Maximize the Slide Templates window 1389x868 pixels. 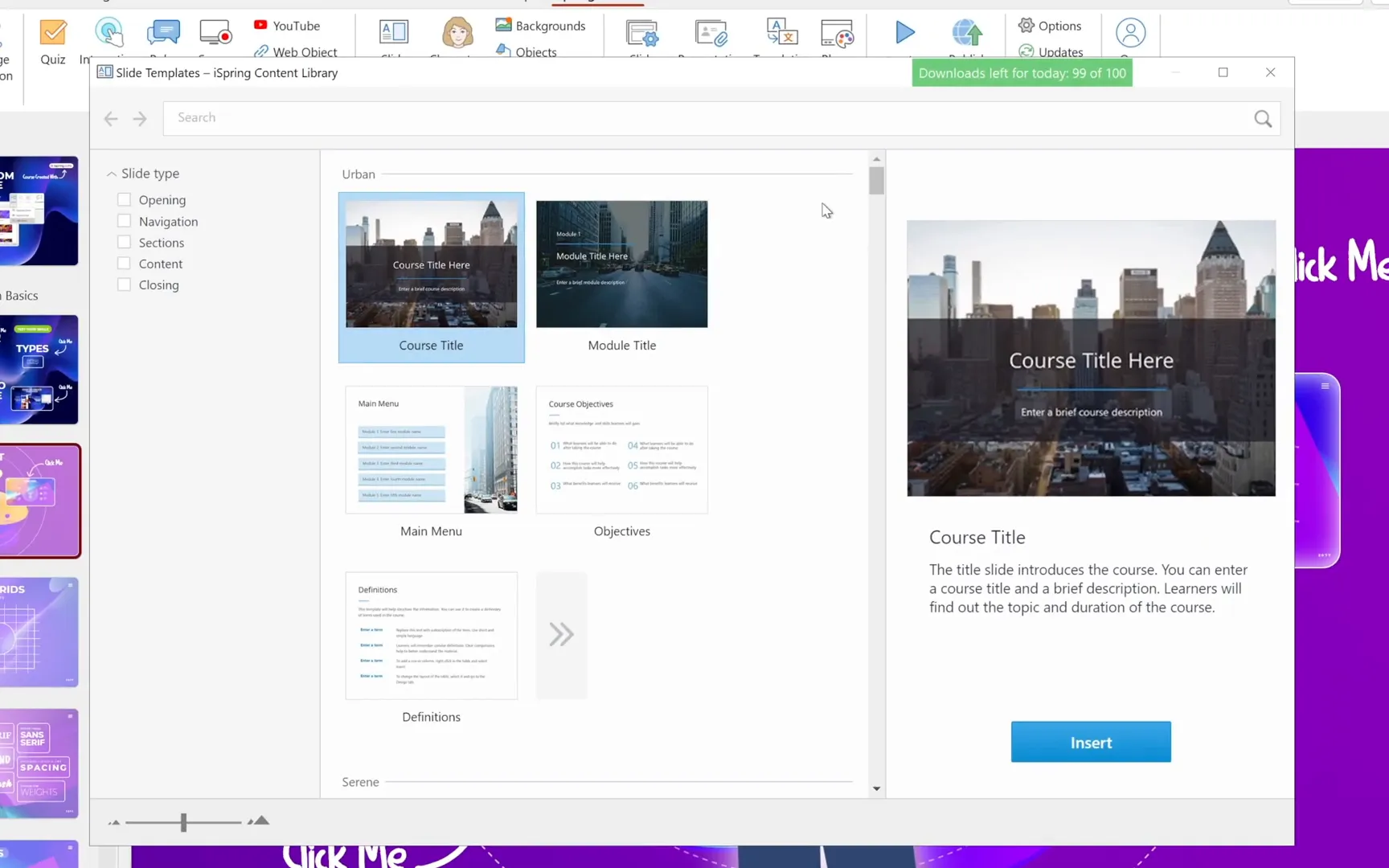click(1223, 72)
